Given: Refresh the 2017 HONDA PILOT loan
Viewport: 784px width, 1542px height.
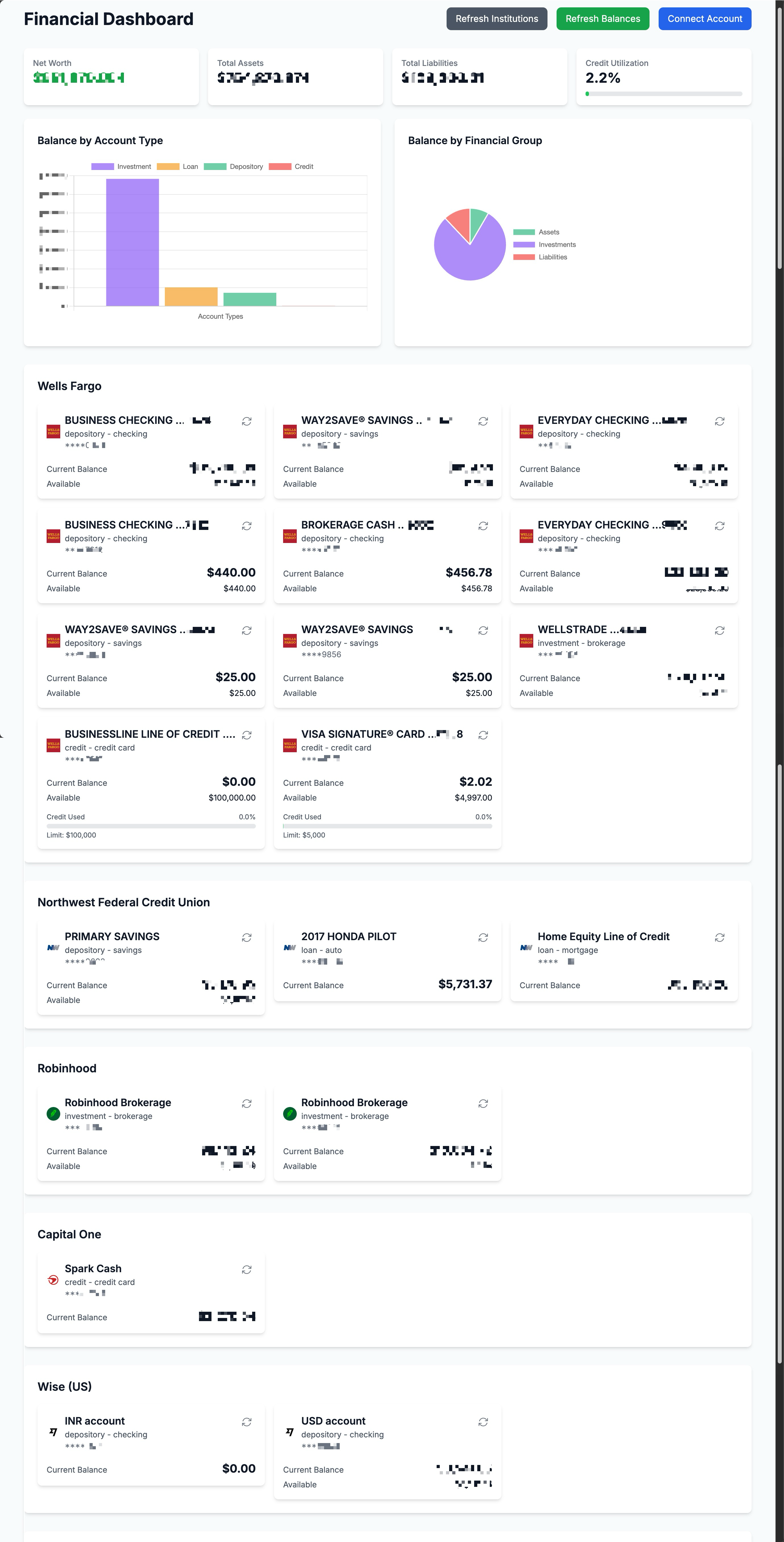Looking at the screenshot, I should [x=482, y=937].
